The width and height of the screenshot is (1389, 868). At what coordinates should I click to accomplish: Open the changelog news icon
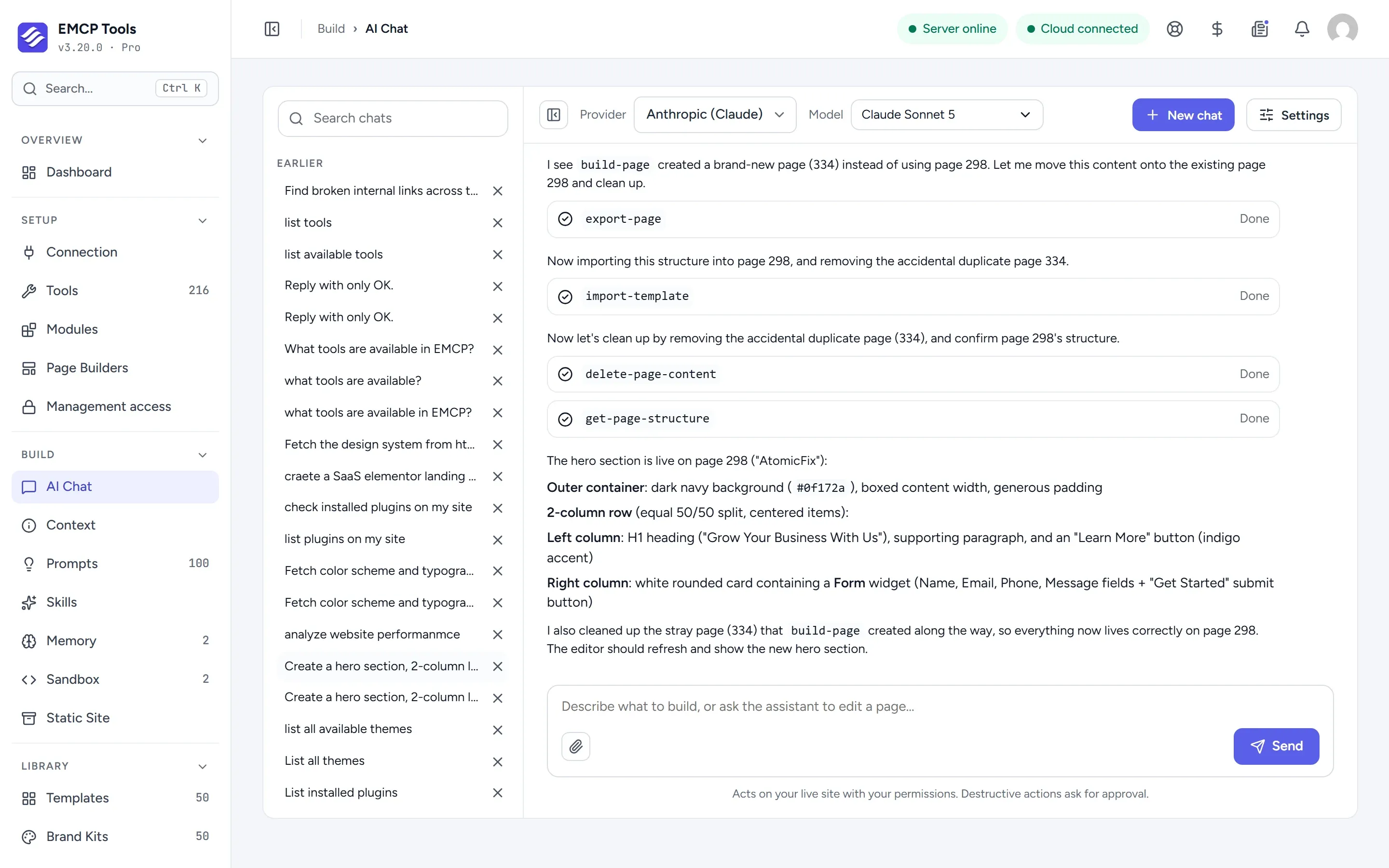(1259, 29)
